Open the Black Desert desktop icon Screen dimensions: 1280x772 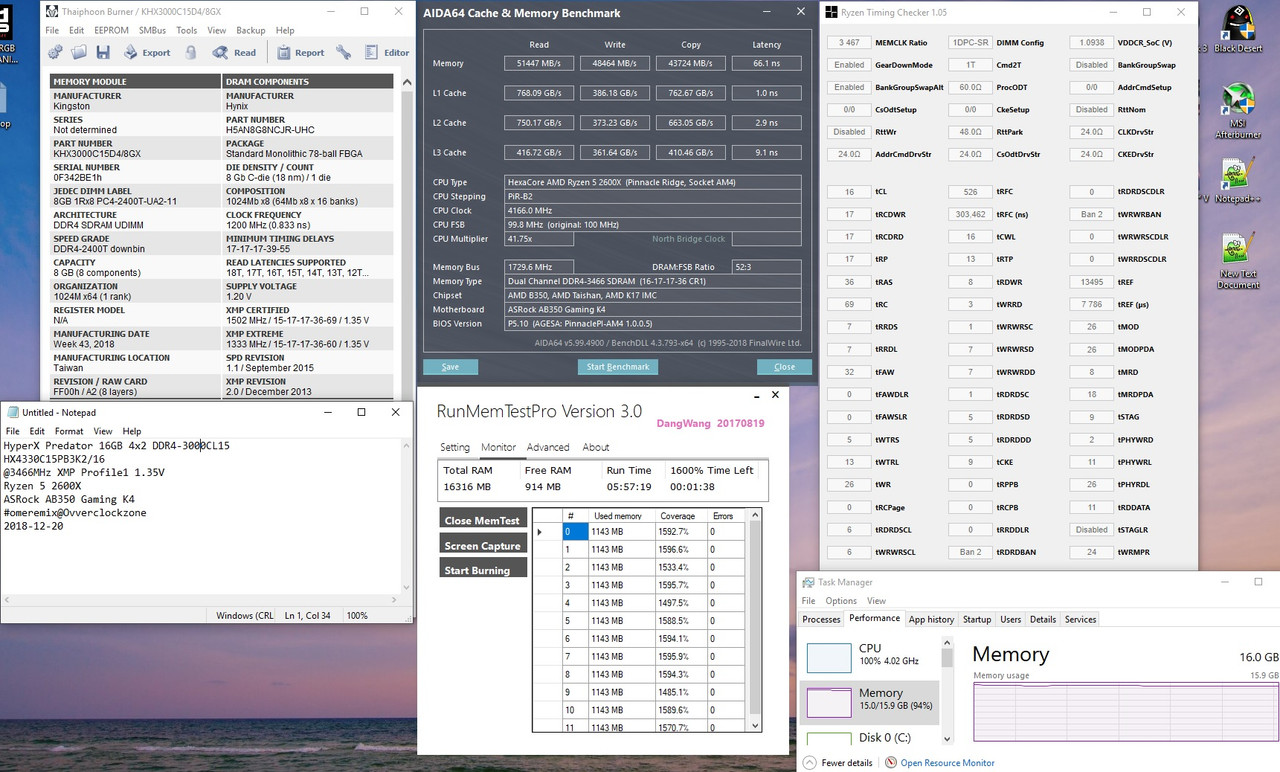tap(1238, 29)
